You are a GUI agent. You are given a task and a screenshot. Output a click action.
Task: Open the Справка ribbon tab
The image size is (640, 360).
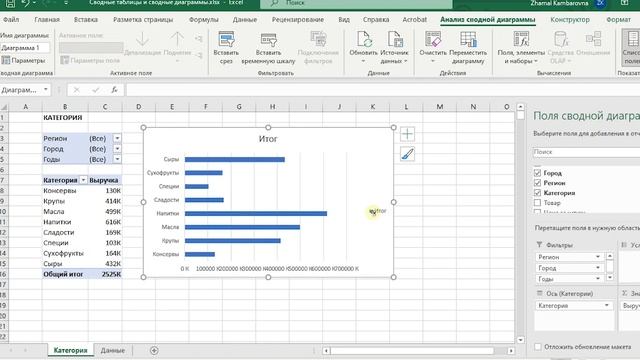[x=376, y=20]
